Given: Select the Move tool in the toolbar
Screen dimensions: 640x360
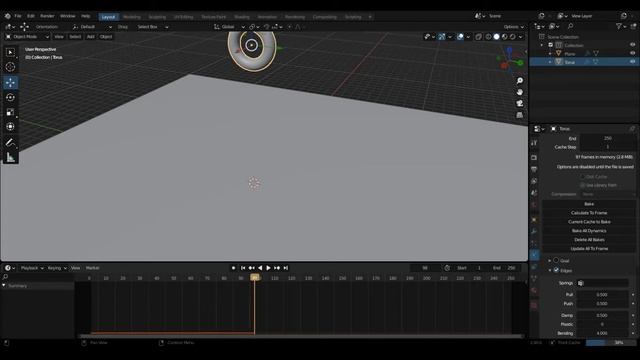Looking at the screenshot, I should click(x=10, y=82).
